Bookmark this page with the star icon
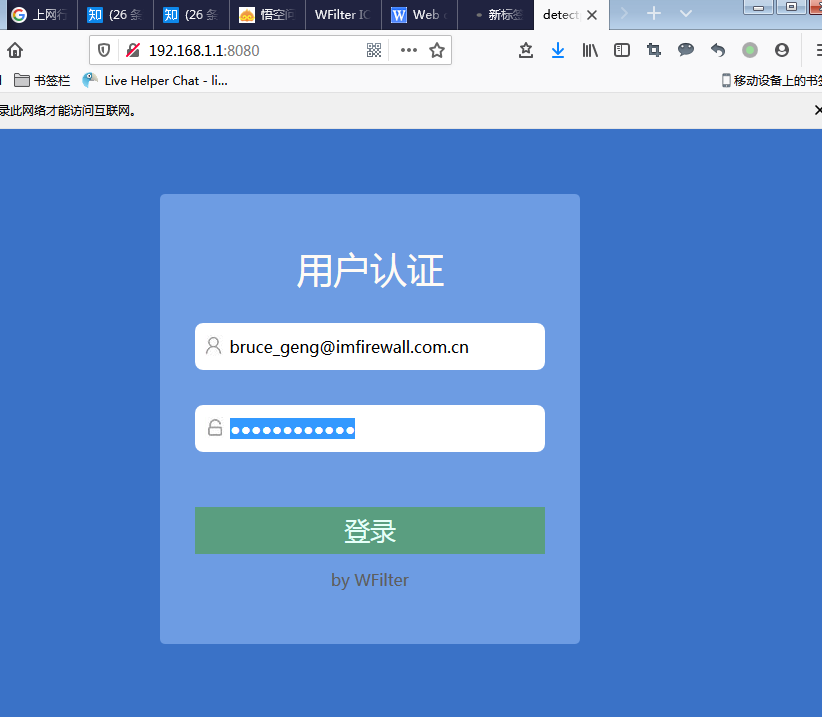 pyautogui.click(x=437, y=50)
